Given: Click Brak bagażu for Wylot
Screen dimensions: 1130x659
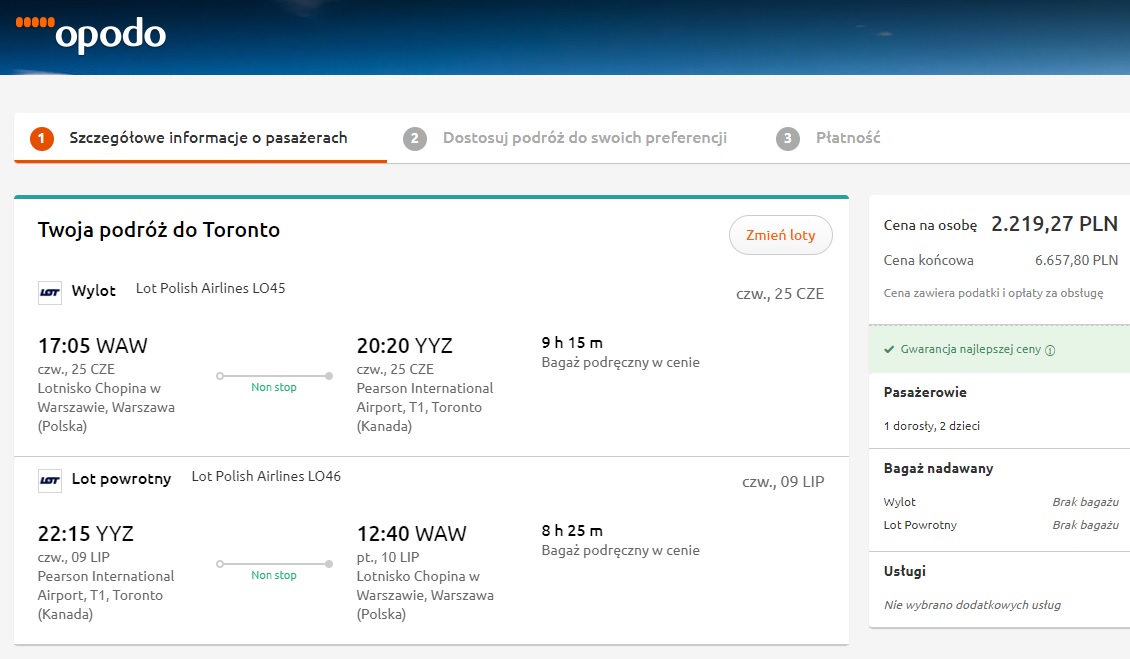Looking at the screenshot, I should tap(1085, 502).
